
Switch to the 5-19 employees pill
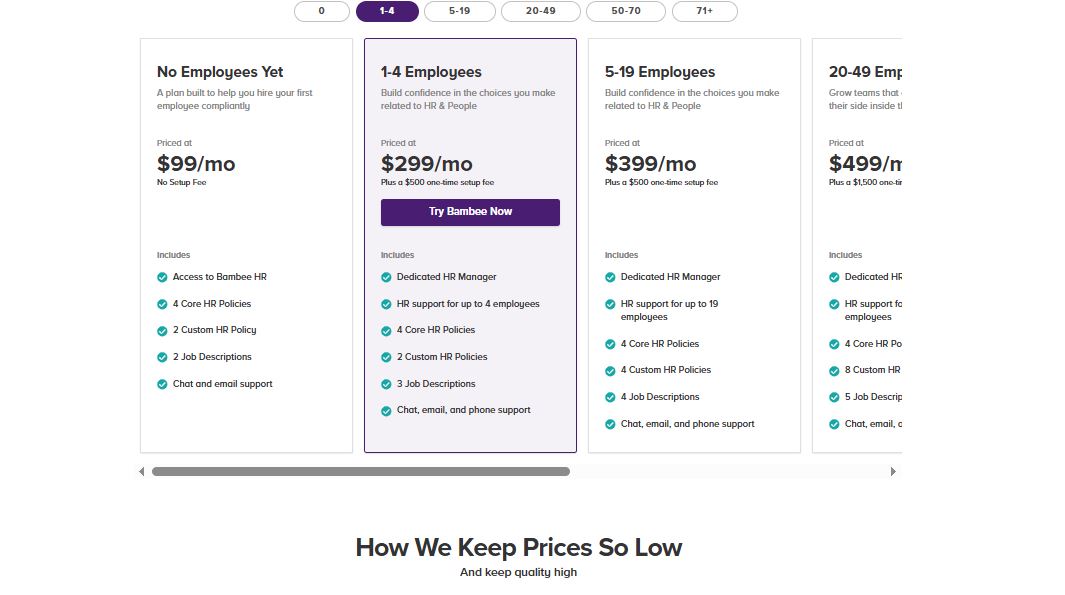click(459, 11)
